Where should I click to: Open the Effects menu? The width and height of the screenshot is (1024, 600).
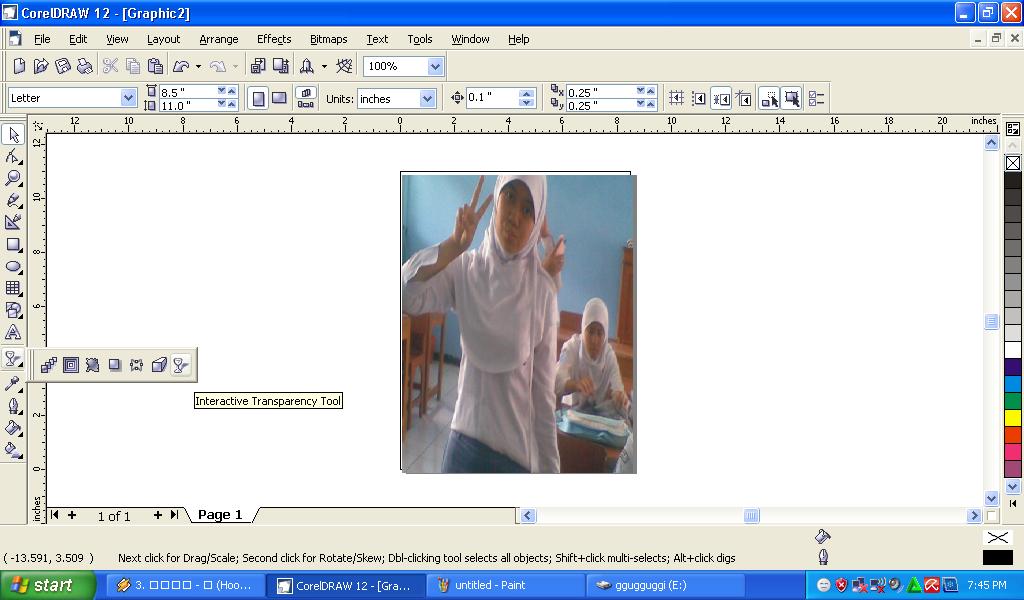(274, 39)
